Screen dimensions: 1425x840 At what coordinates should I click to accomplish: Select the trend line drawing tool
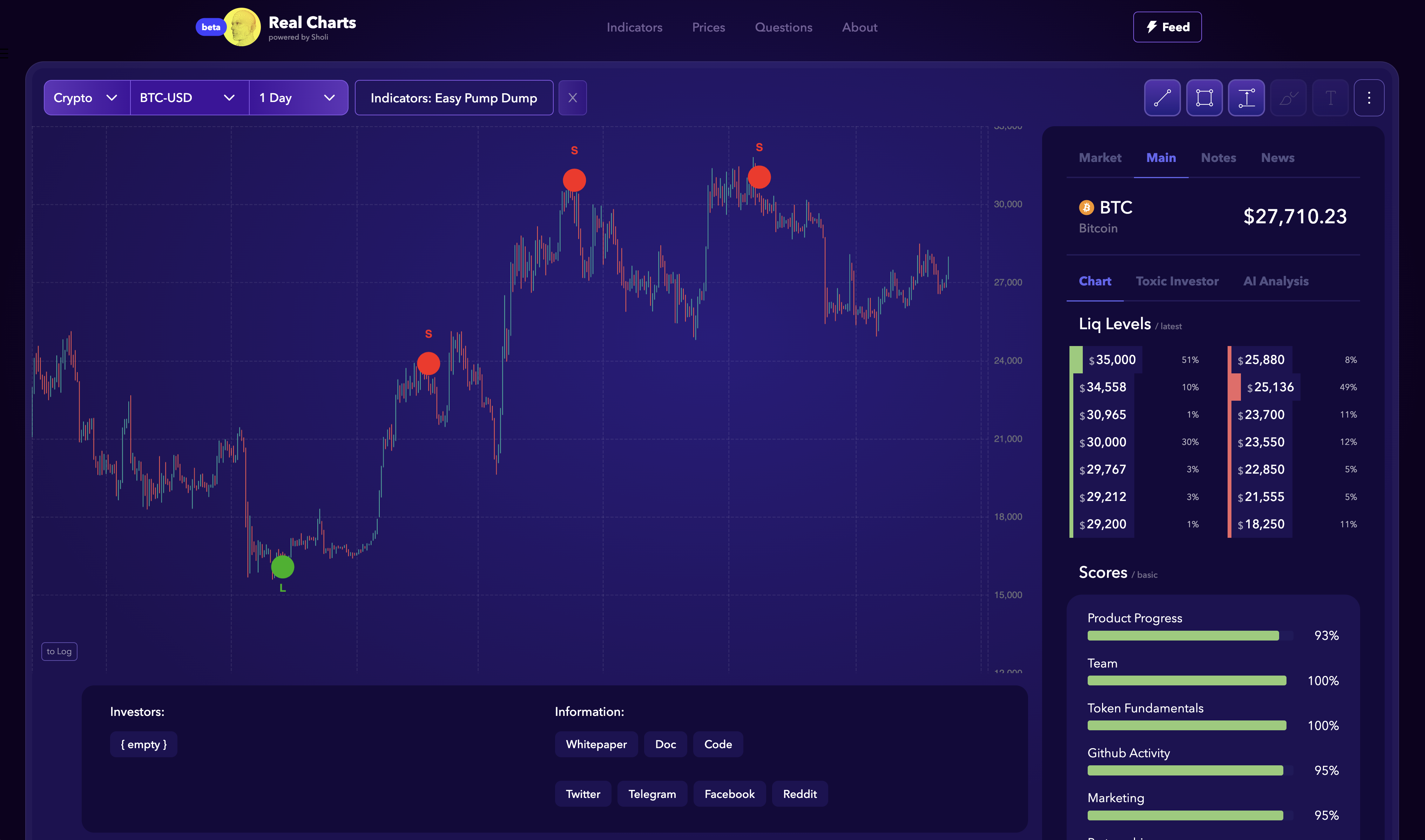tap(1162, 98)
